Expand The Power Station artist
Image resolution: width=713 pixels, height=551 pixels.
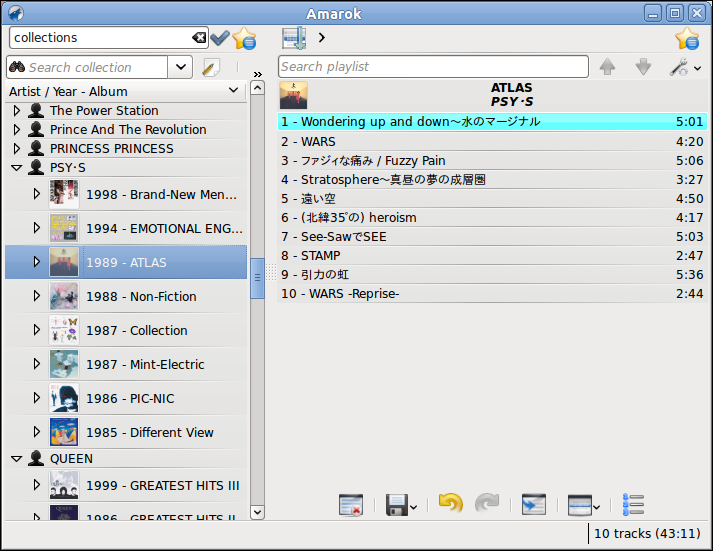tap(17, 110)
